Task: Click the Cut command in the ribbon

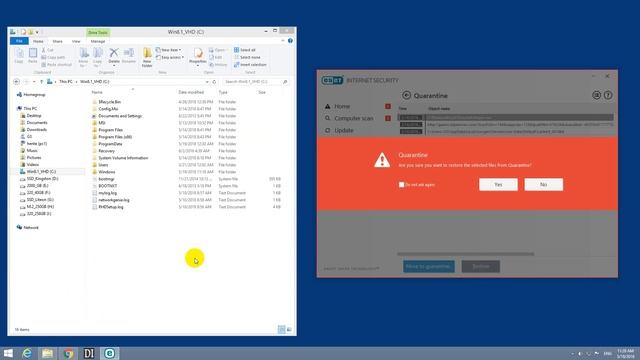Action: (48, 50)
